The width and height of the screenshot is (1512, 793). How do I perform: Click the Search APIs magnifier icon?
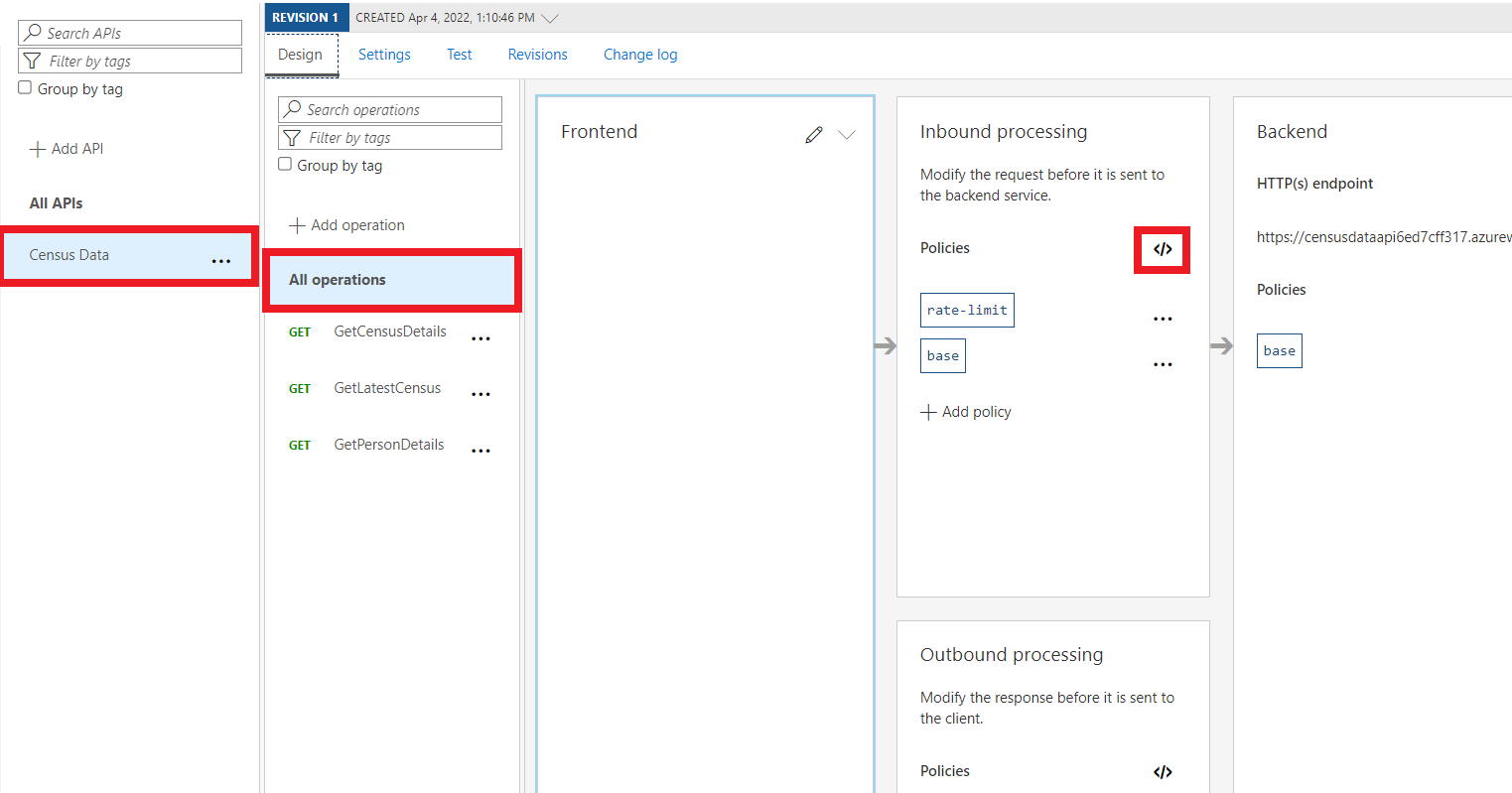pos(33,32)
